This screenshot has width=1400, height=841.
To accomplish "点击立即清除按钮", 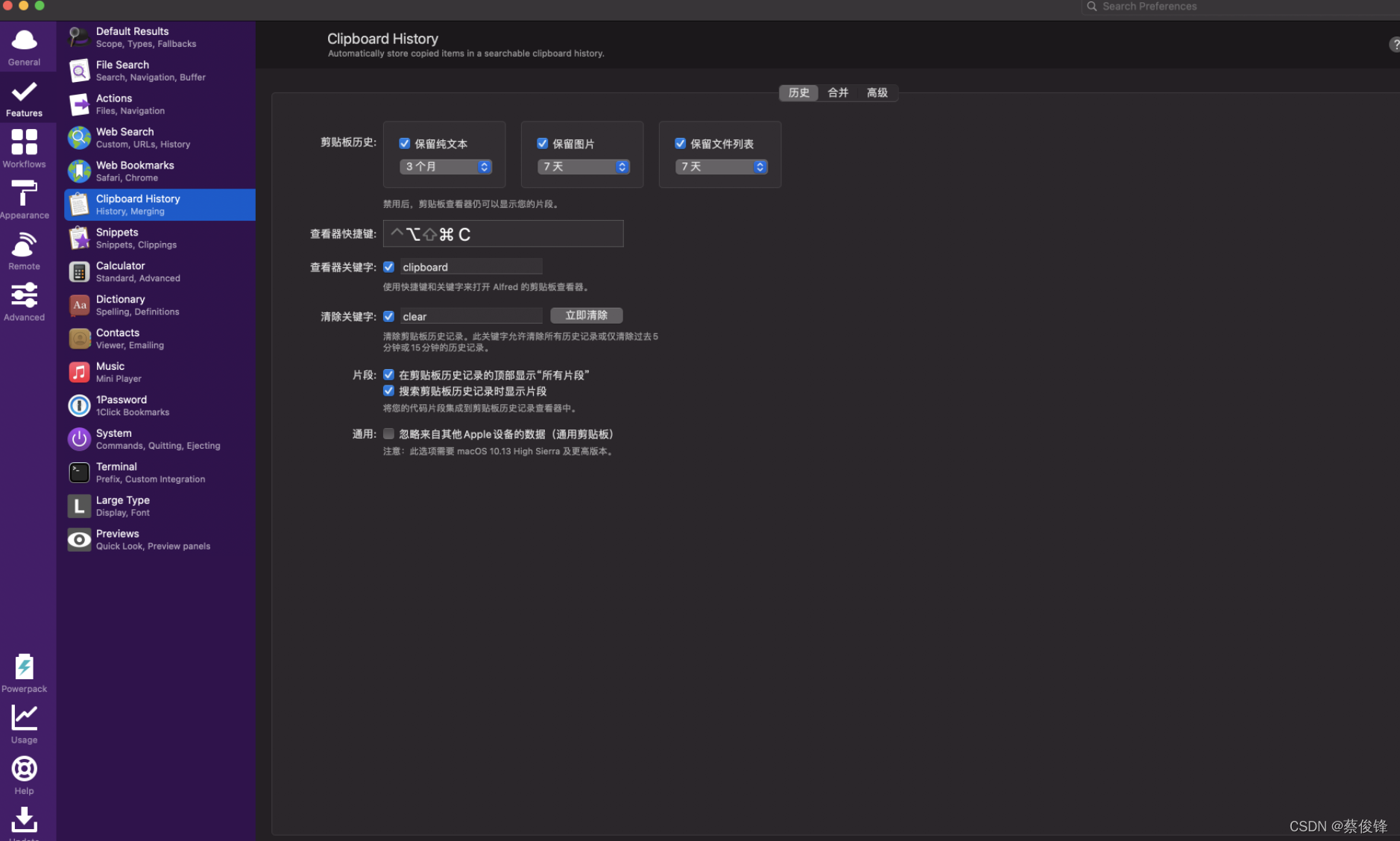I will click(587, 315).
